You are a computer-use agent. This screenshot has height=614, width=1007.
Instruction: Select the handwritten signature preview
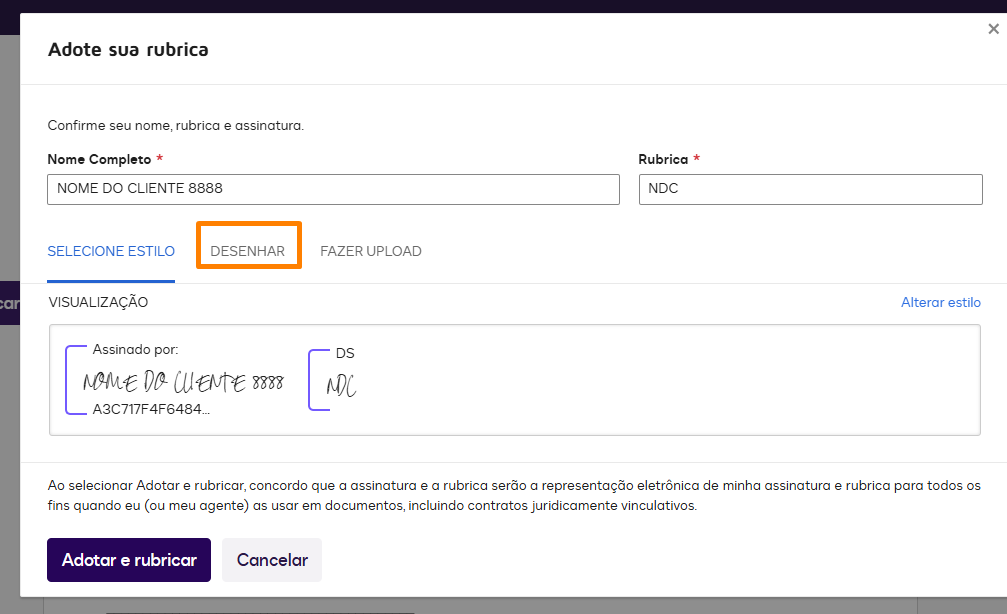coord(183,382)
